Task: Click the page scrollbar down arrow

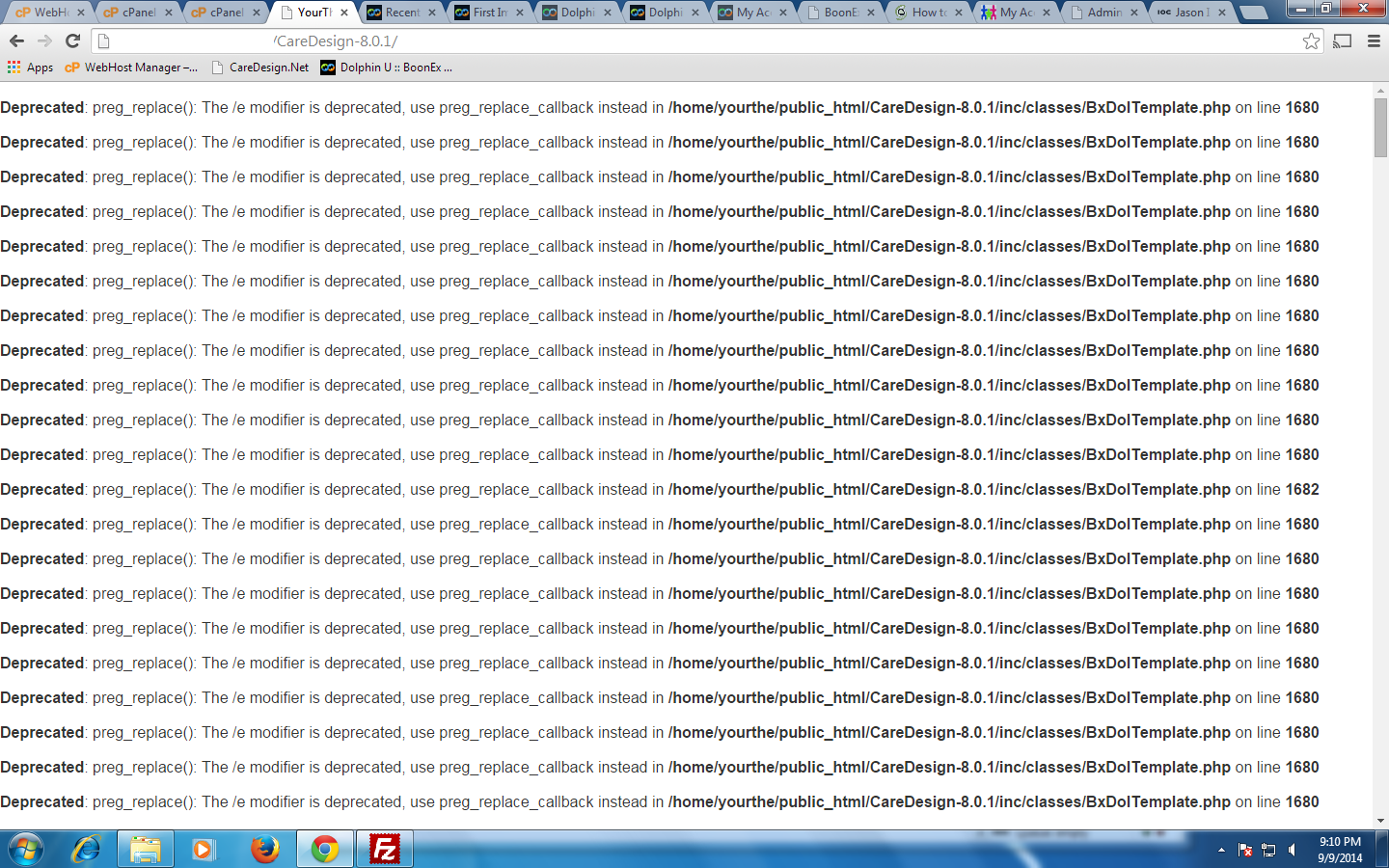Action: [x=1380, y=822]
